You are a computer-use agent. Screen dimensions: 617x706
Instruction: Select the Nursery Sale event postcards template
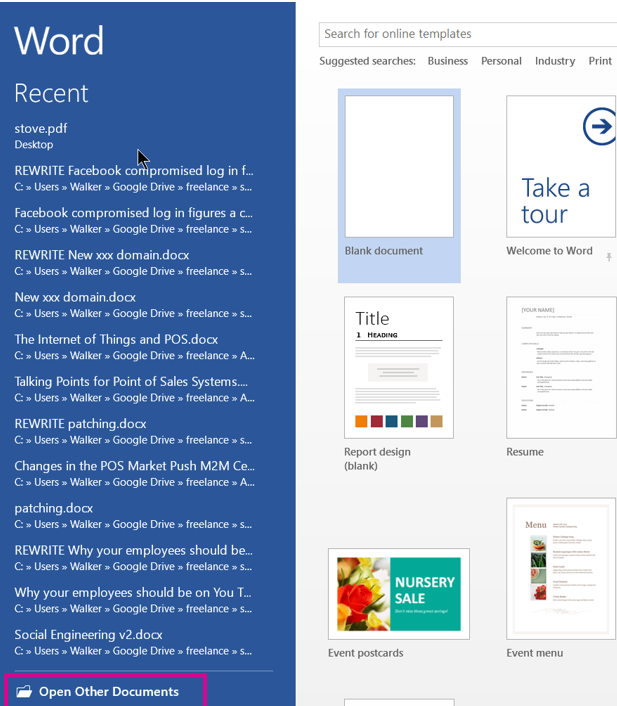399,594
